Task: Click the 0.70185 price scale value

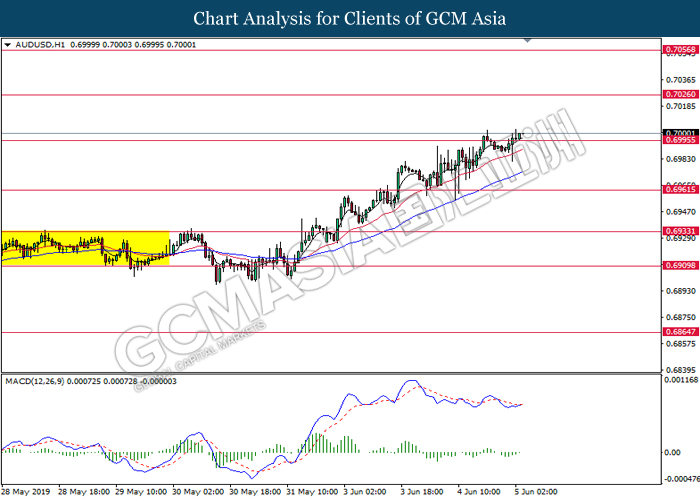Action: pyautogui.click(x=680, y=106)
